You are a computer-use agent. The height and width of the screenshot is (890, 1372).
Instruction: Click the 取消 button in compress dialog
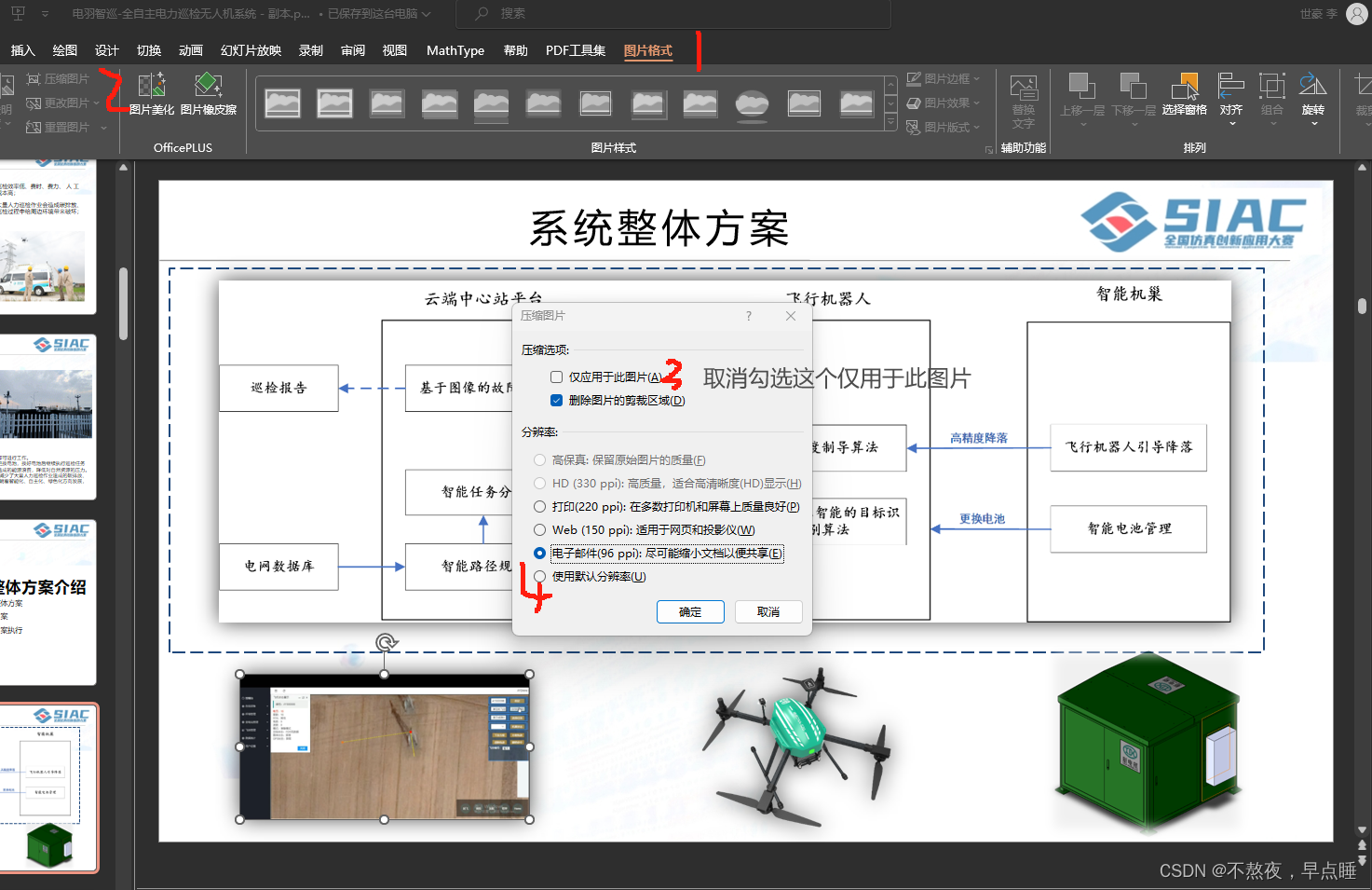click(768, 612)
